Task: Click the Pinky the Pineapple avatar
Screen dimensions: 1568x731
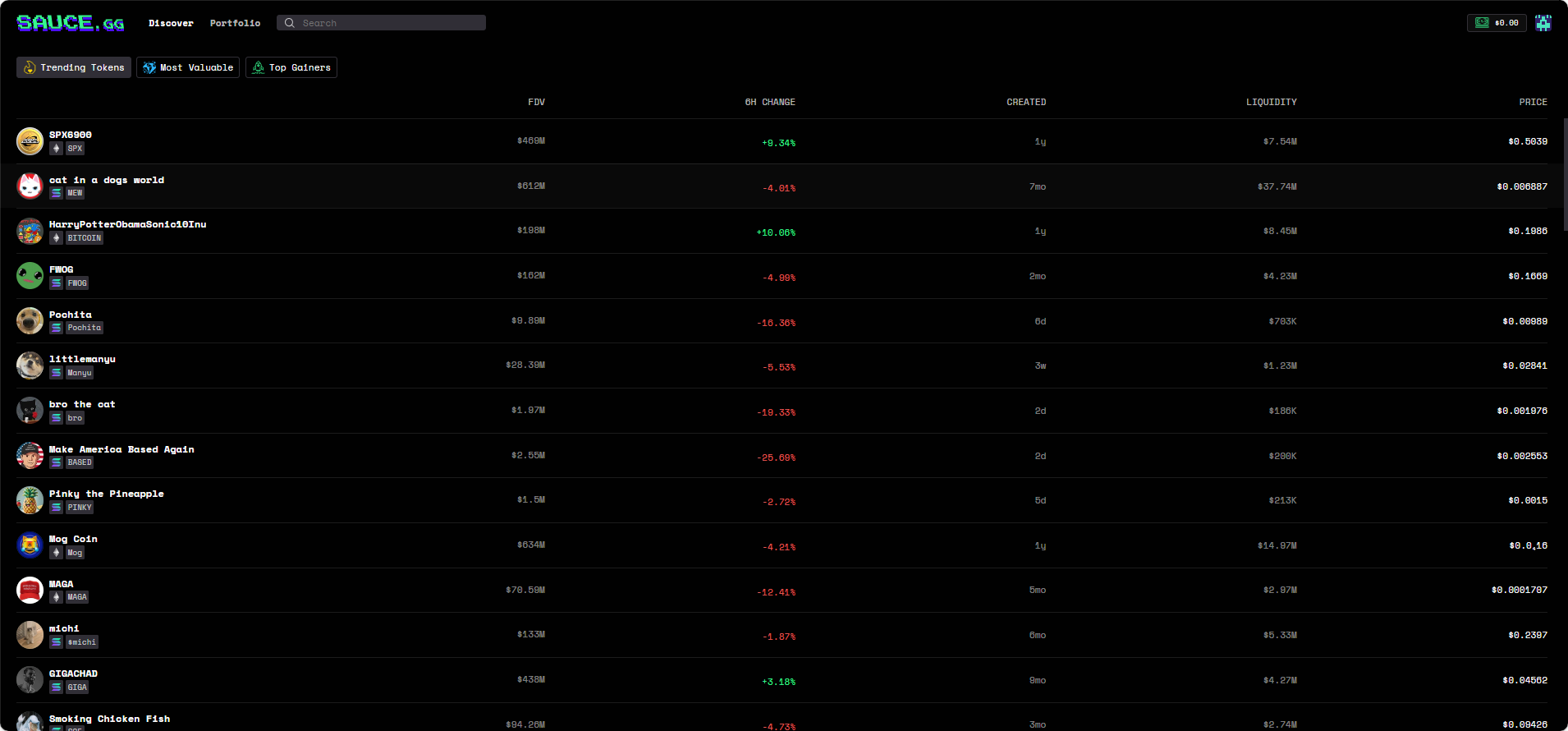Action: coord(30,500)
